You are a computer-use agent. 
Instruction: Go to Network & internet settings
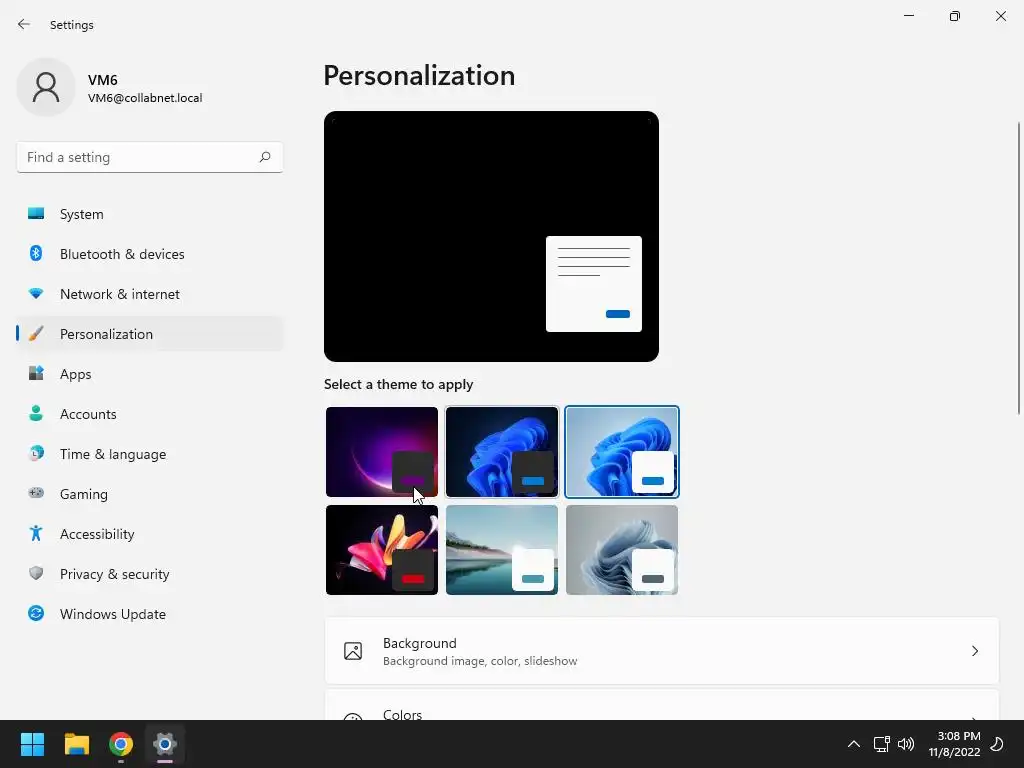point(150,294)
